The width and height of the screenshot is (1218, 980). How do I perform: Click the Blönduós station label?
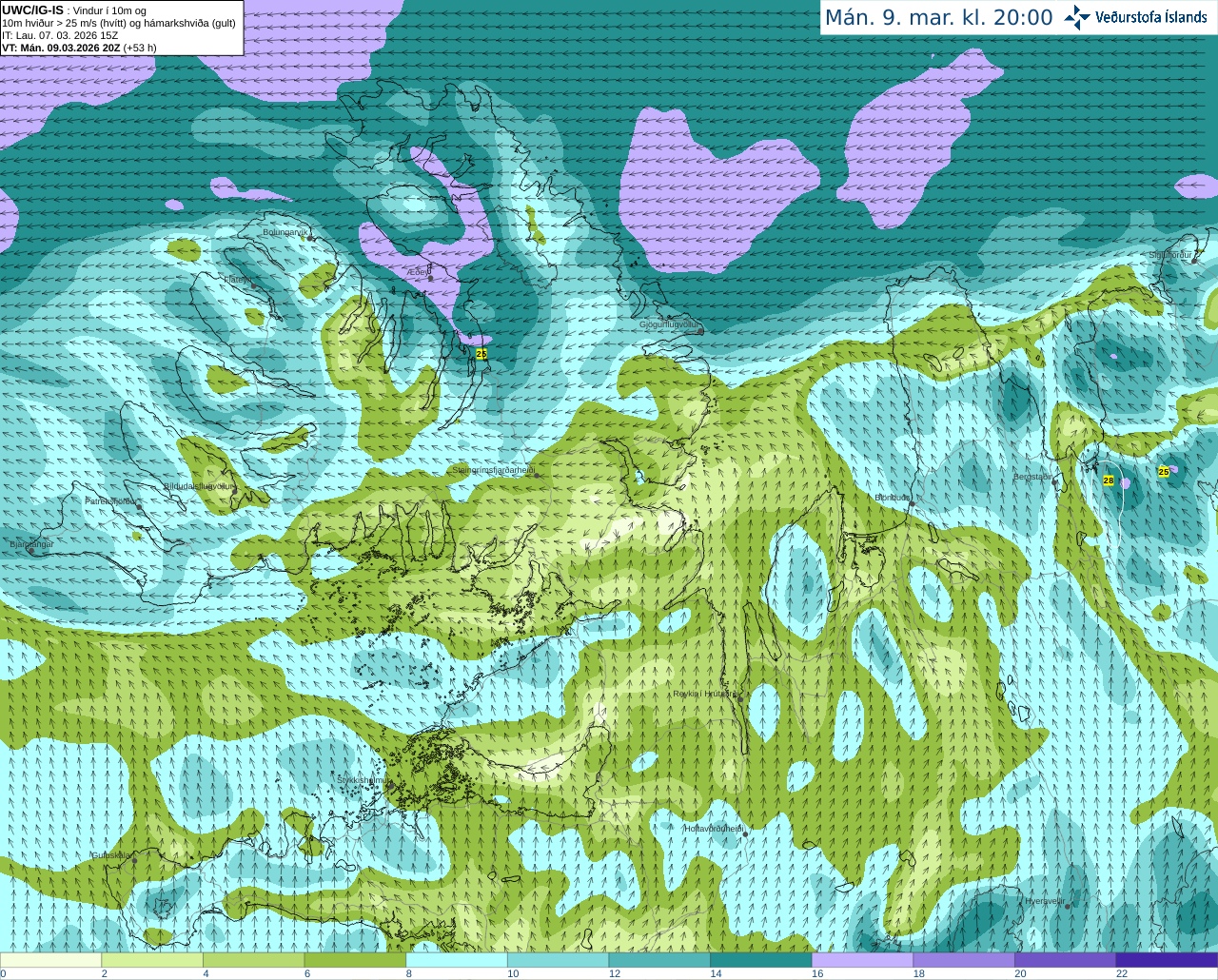[893, 497]
